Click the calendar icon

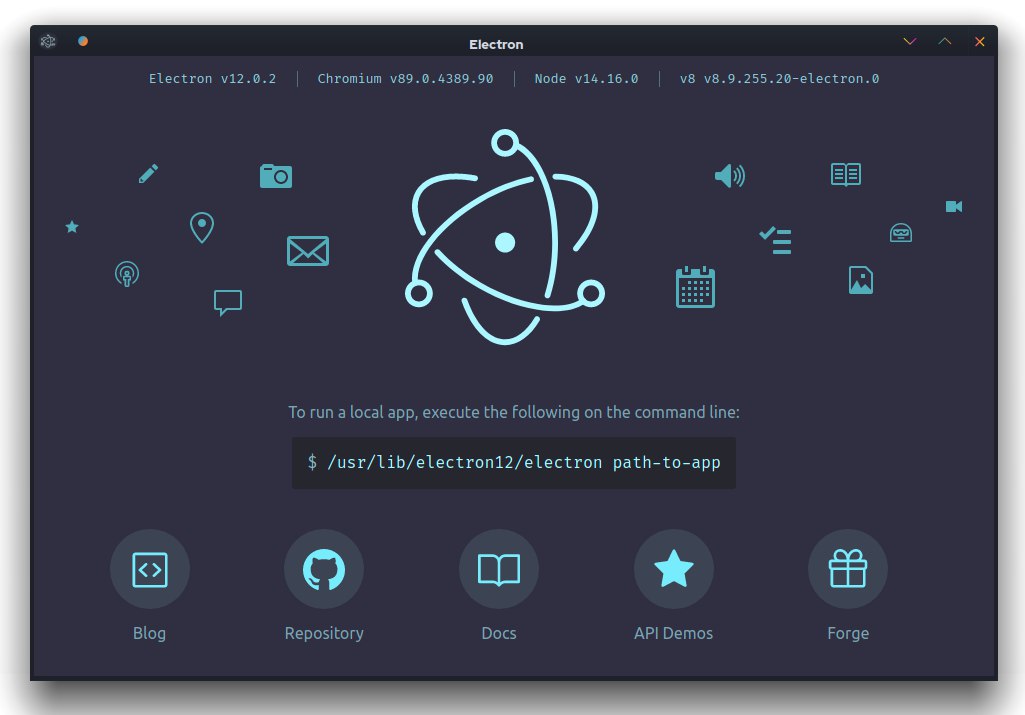[x=696, y=287]
